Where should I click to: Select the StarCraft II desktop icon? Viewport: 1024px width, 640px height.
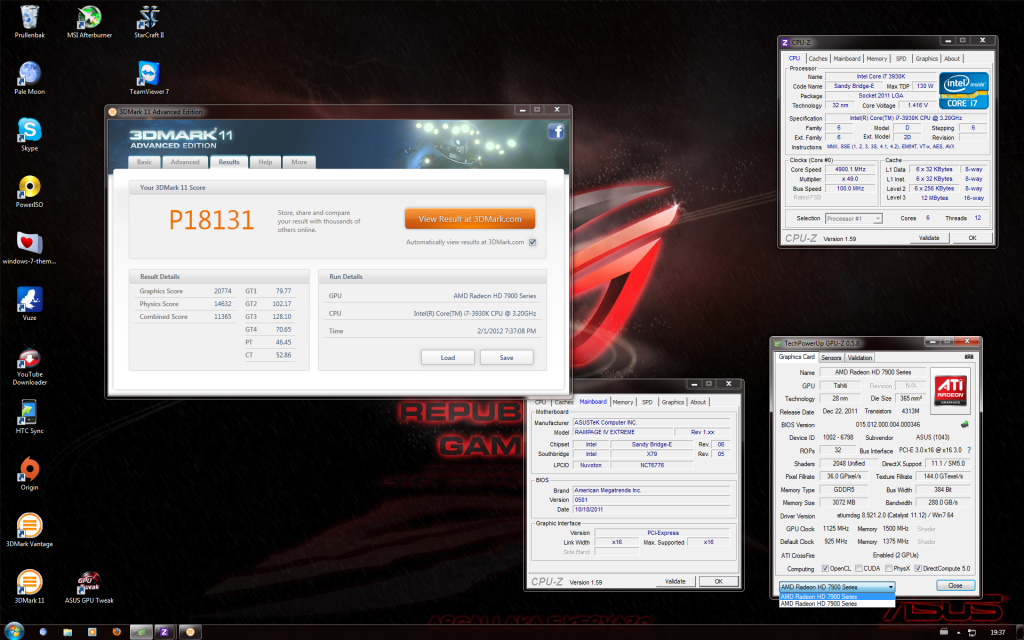click(x=149, y=21)
